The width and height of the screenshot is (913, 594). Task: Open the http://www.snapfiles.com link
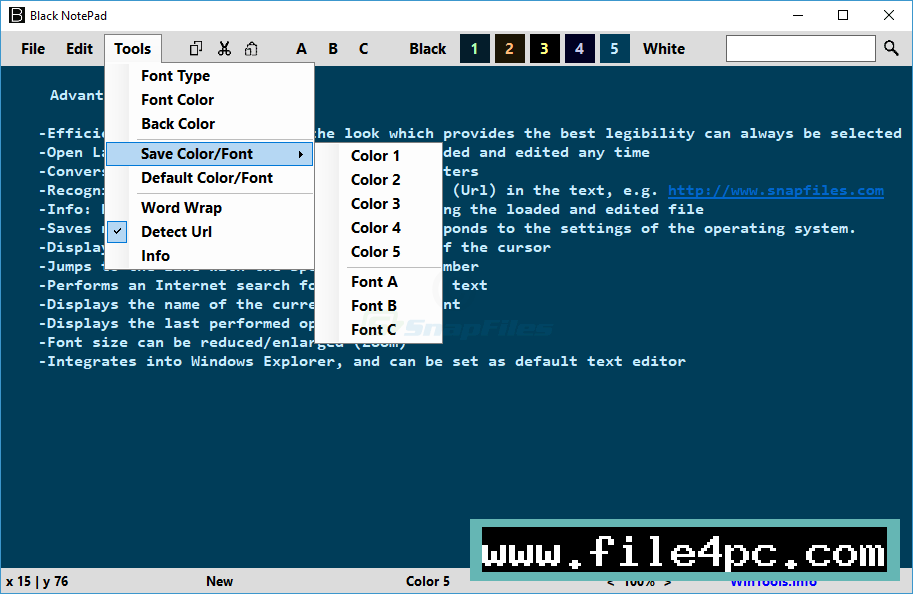click(x=776, y=190)
